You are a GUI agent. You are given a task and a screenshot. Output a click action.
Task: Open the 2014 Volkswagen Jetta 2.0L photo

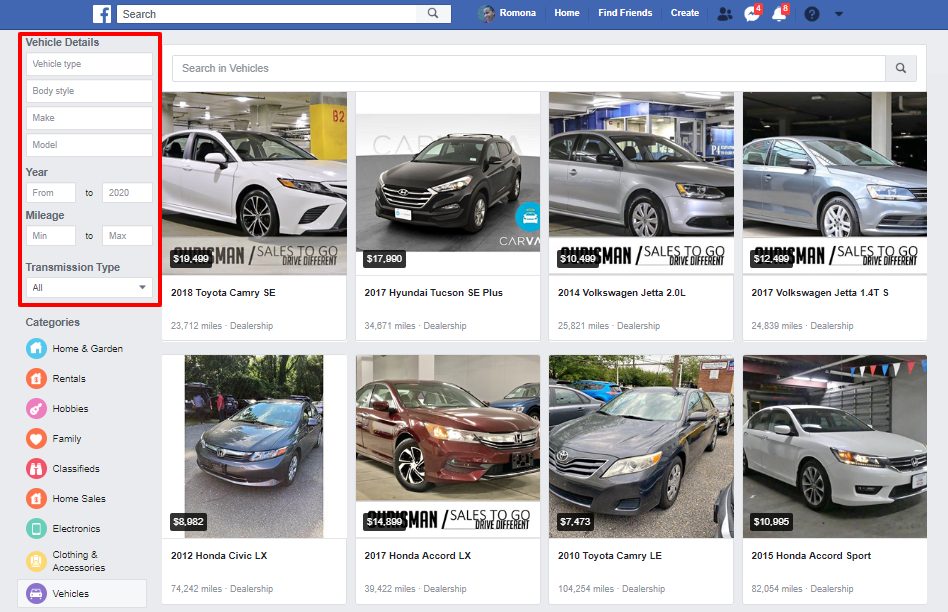pos(641,183)
